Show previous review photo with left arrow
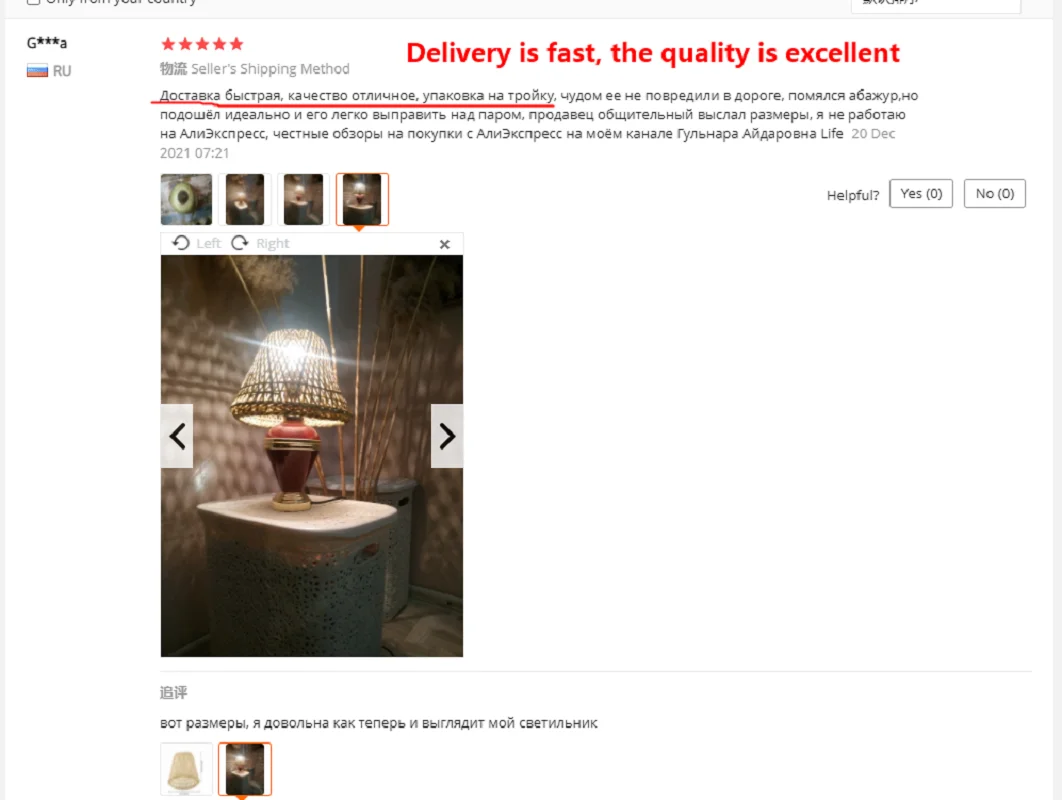Image resolution: width=1062 pixels, height=800 pixels. [x=177, y=436]
